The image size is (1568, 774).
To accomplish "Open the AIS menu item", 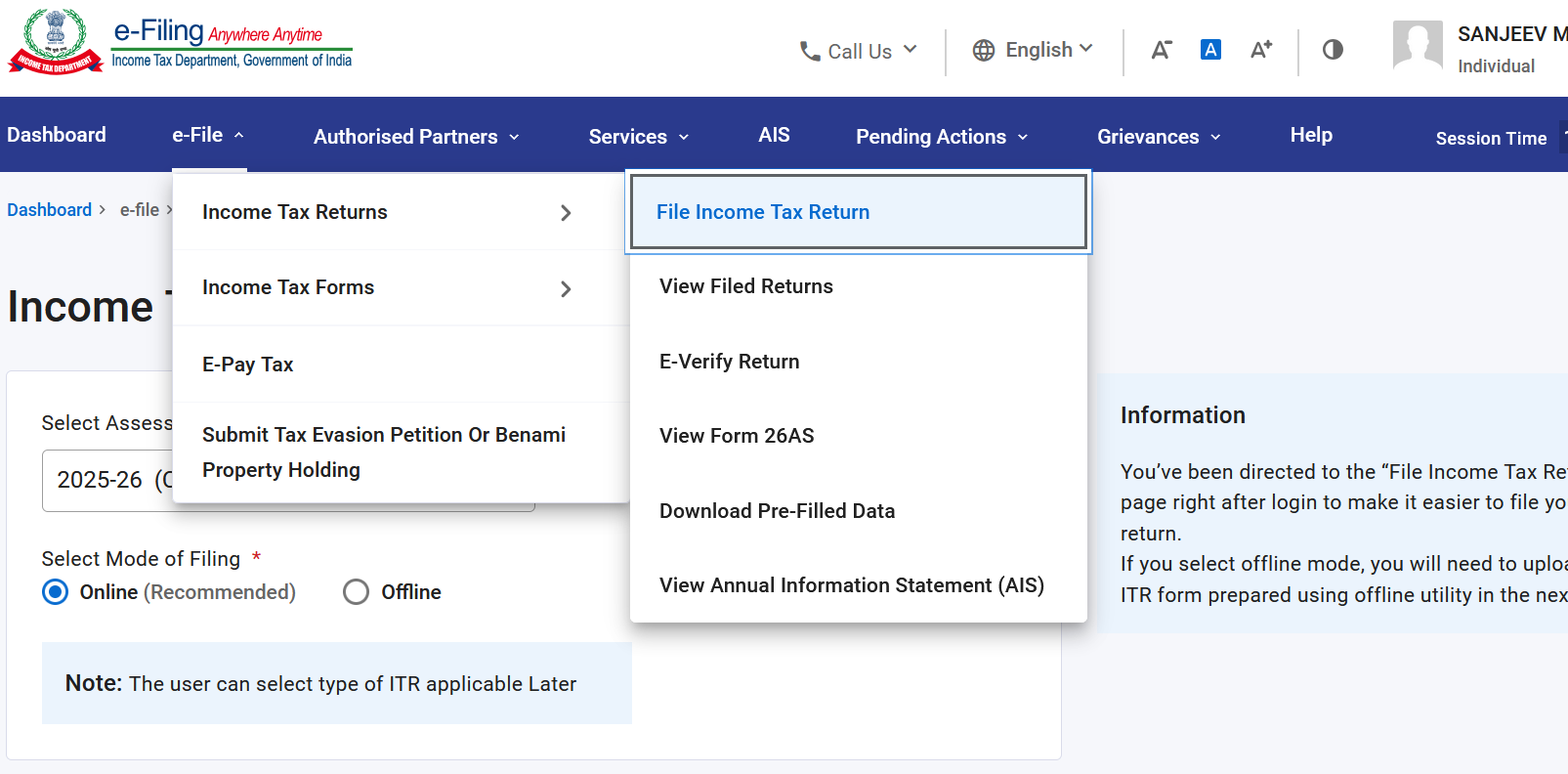I will point(774,135).
